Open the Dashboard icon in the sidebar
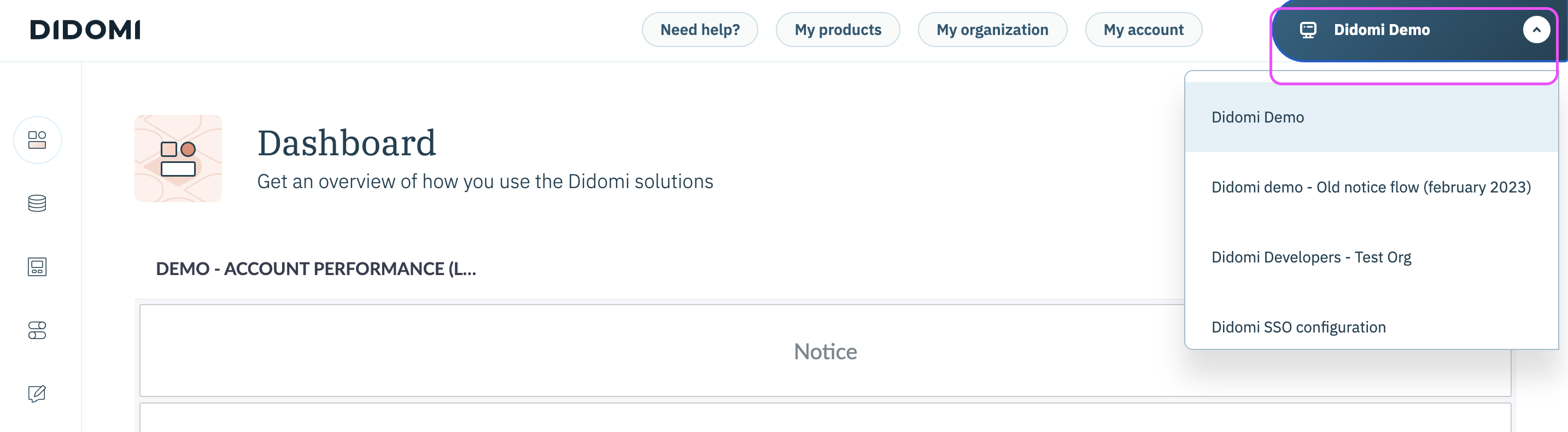This screenshot has width=1568, height=432. point(37,140)
